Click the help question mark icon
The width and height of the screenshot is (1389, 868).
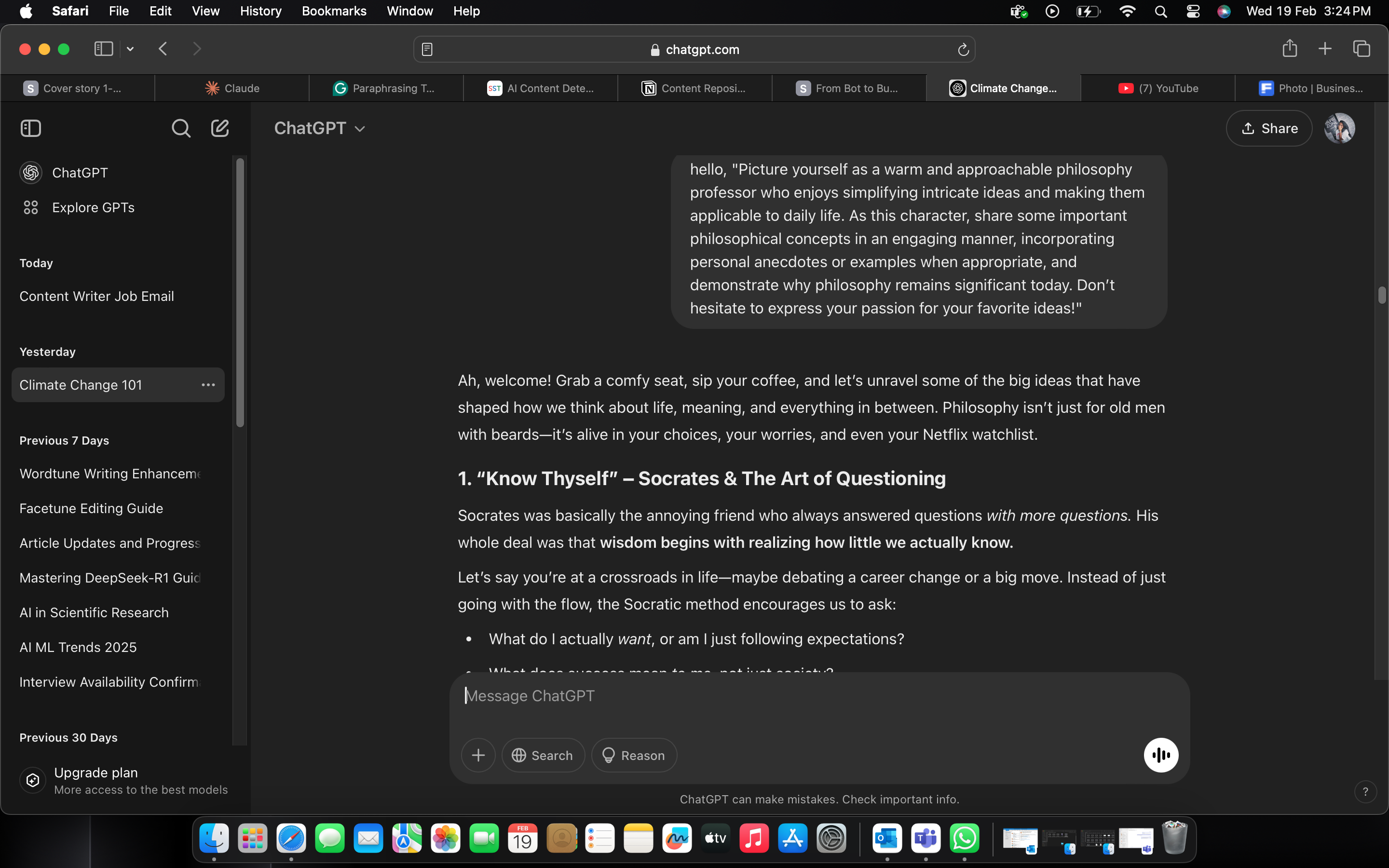click(x=1365, y=792)
